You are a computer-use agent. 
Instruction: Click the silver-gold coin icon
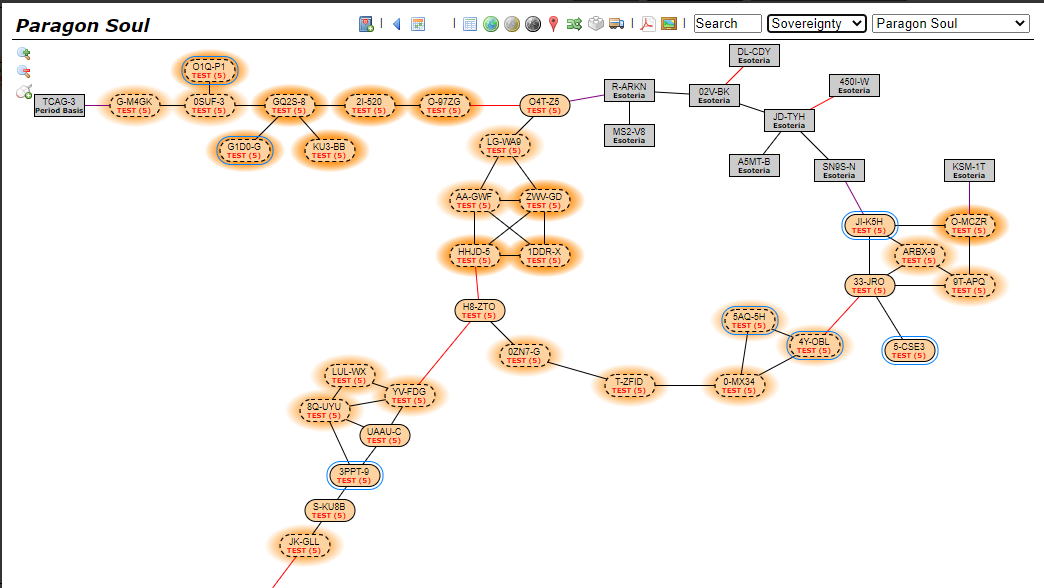click(511, 24)
